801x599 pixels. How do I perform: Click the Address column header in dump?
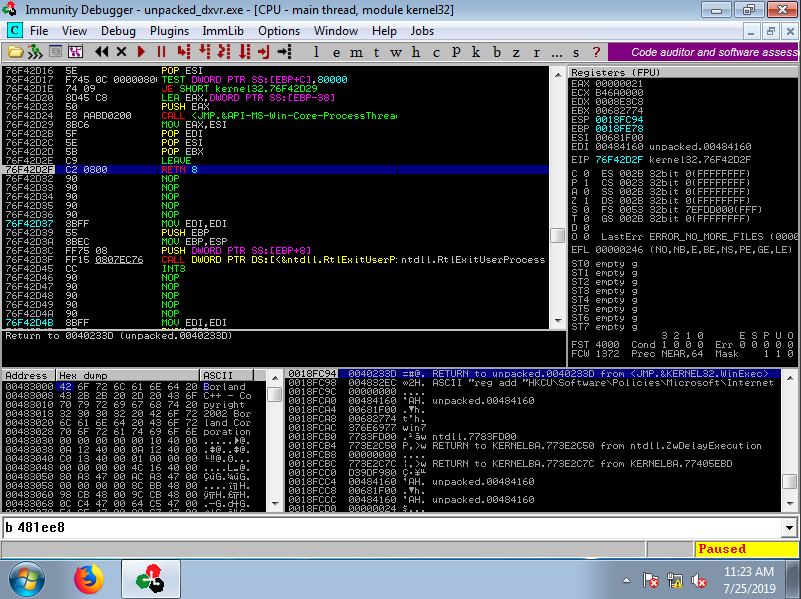click(x=28, y=375)
